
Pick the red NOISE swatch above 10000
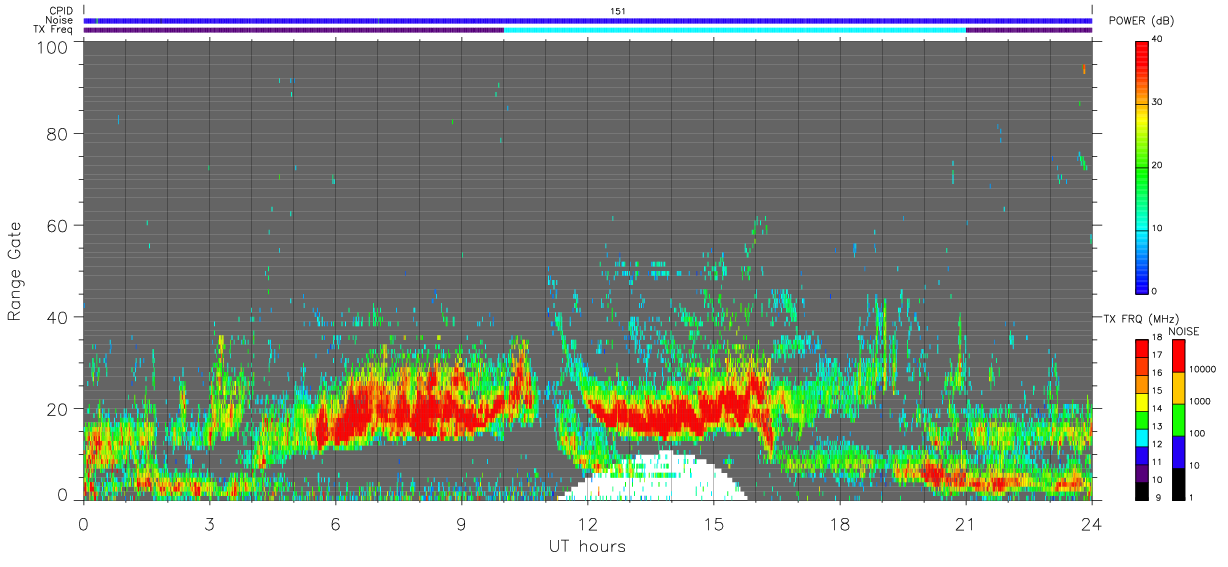point(1178,356)
